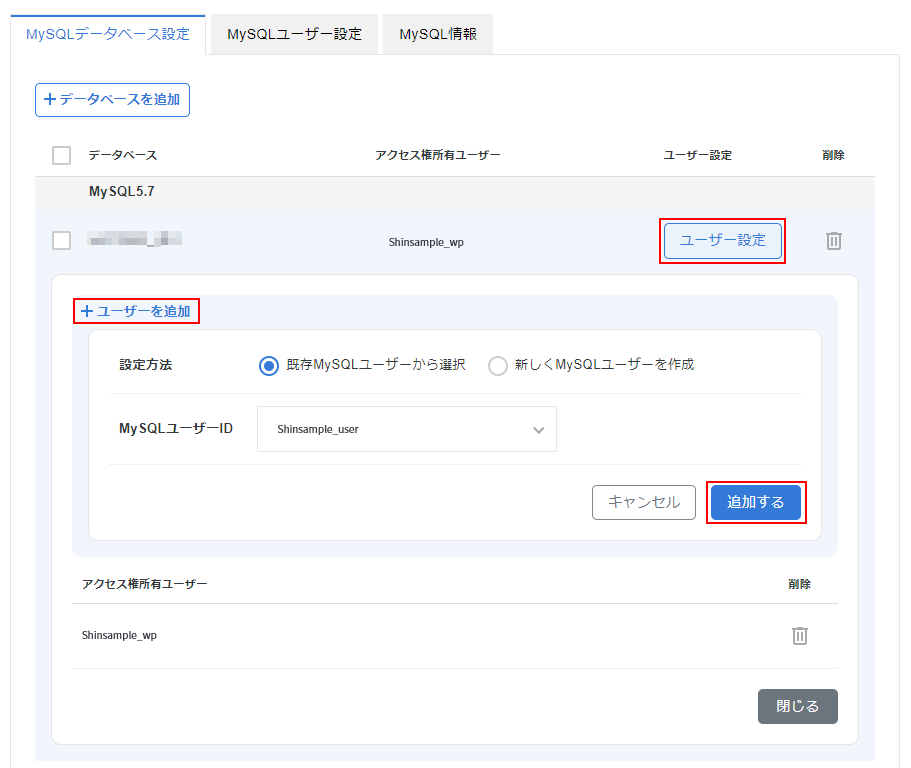Screen dimensions: 911x768
Task: Open the MySQLユーザーID dropdown showing Shinsample_user
Action: (x=406, y=429)
